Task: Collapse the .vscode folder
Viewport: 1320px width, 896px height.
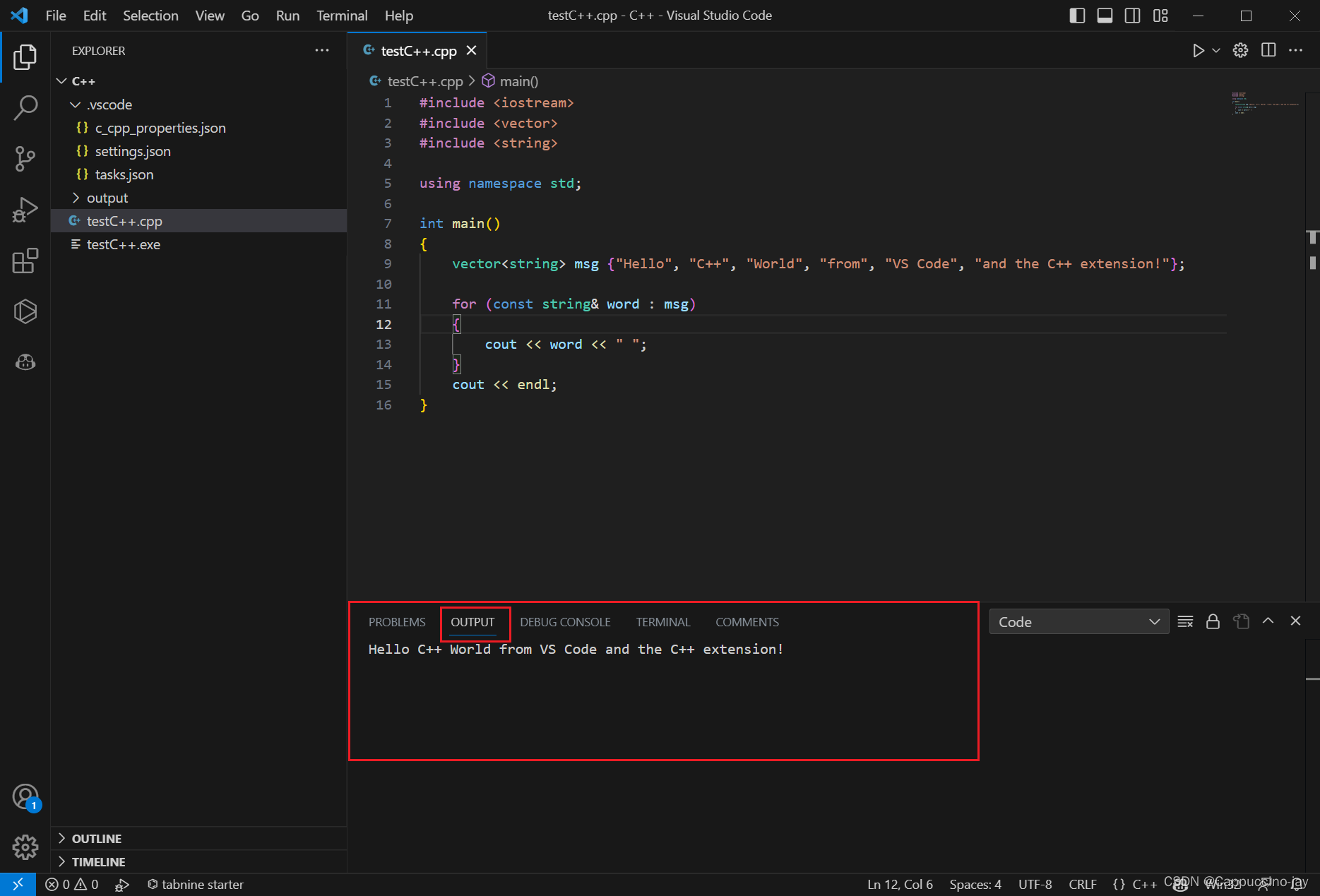Action: tap(76, 104)
